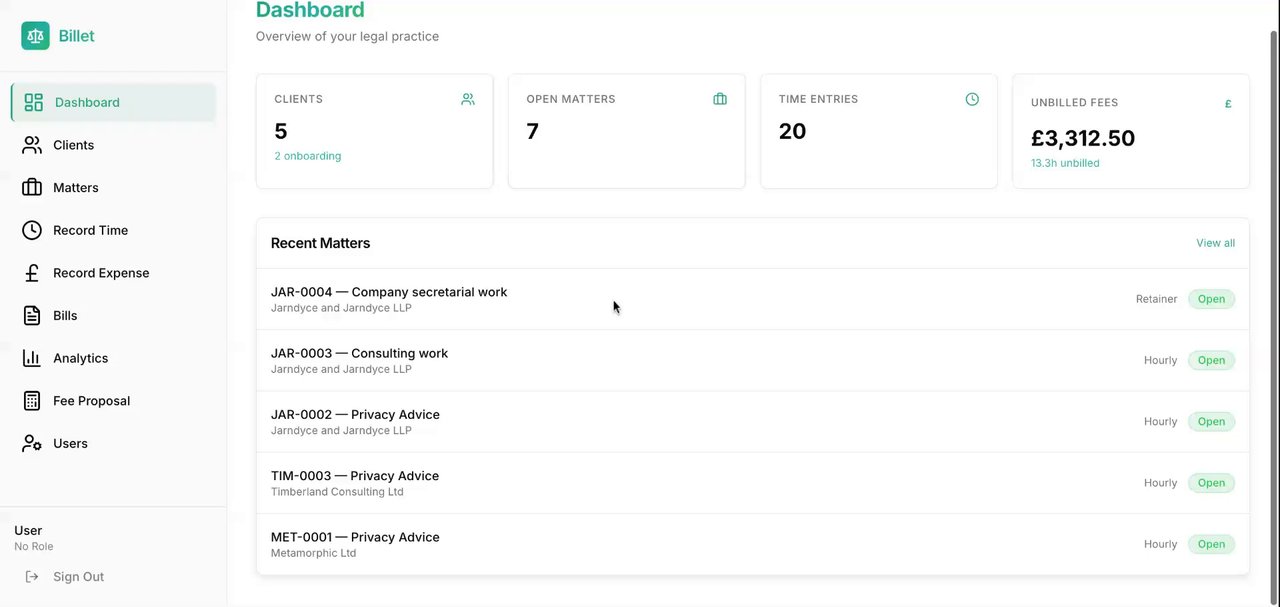Click the Users gear-person icon
1280x607 pixels.
pos(32,444)
